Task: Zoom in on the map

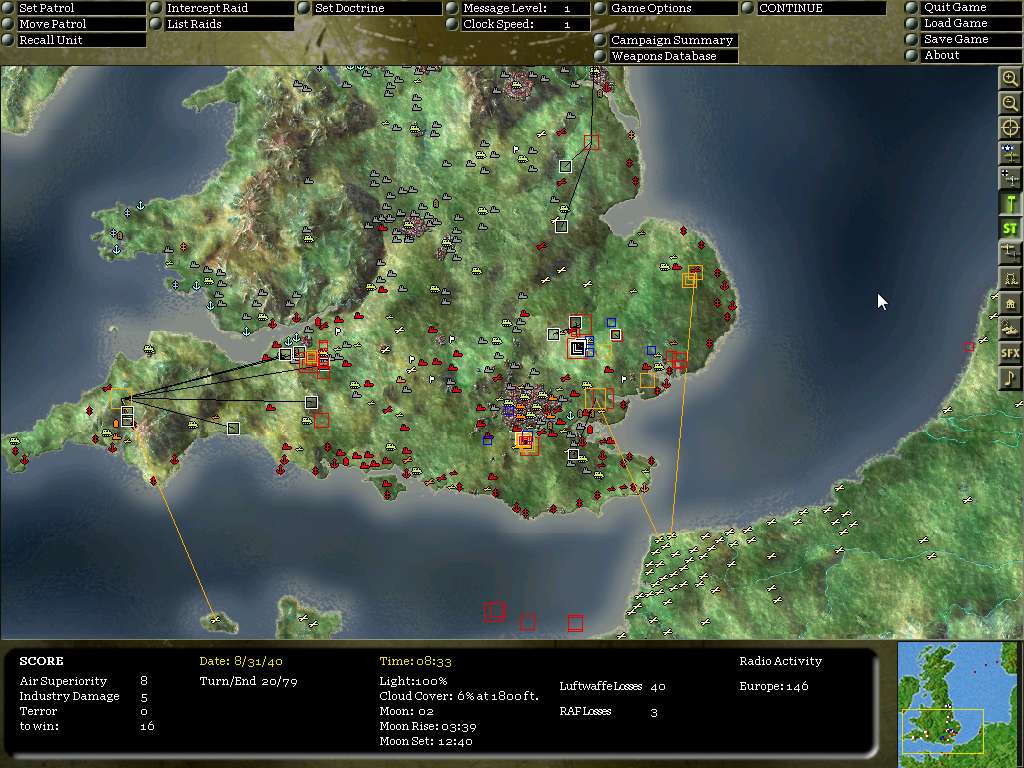Action: (x=1010, y=78)
